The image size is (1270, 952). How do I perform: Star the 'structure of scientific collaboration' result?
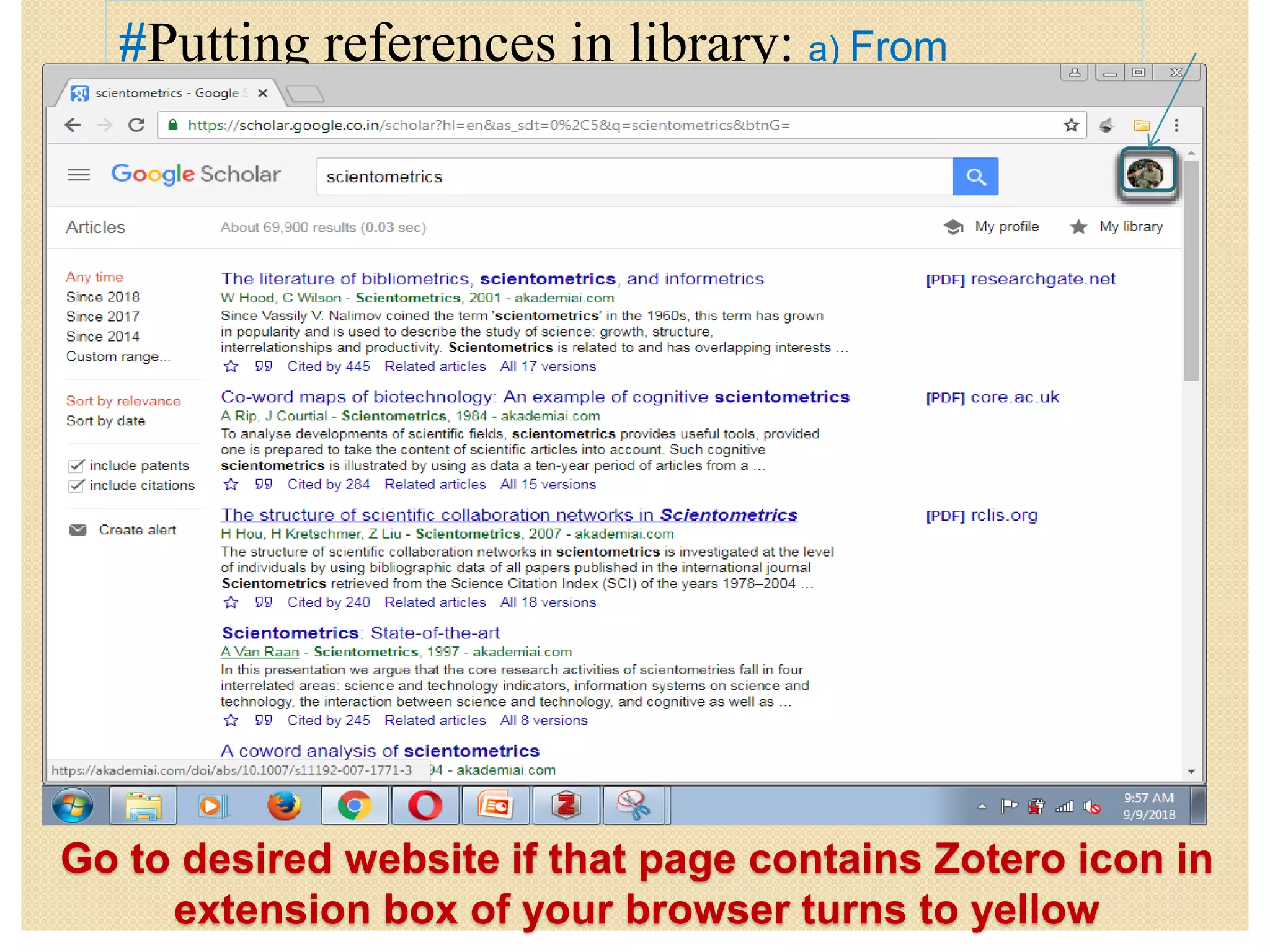click(231, 602)
